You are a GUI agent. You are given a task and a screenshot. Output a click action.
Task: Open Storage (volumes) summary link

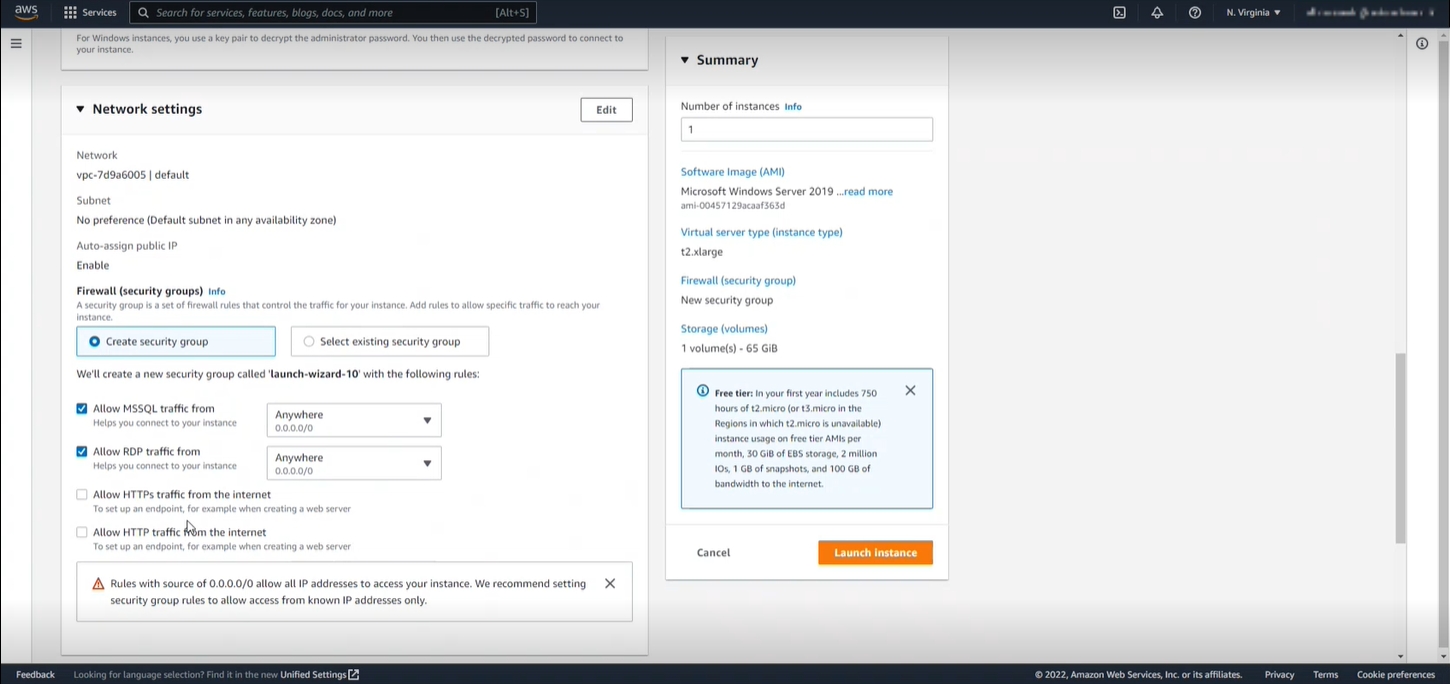pyautogui.click(x=724, y=329)
